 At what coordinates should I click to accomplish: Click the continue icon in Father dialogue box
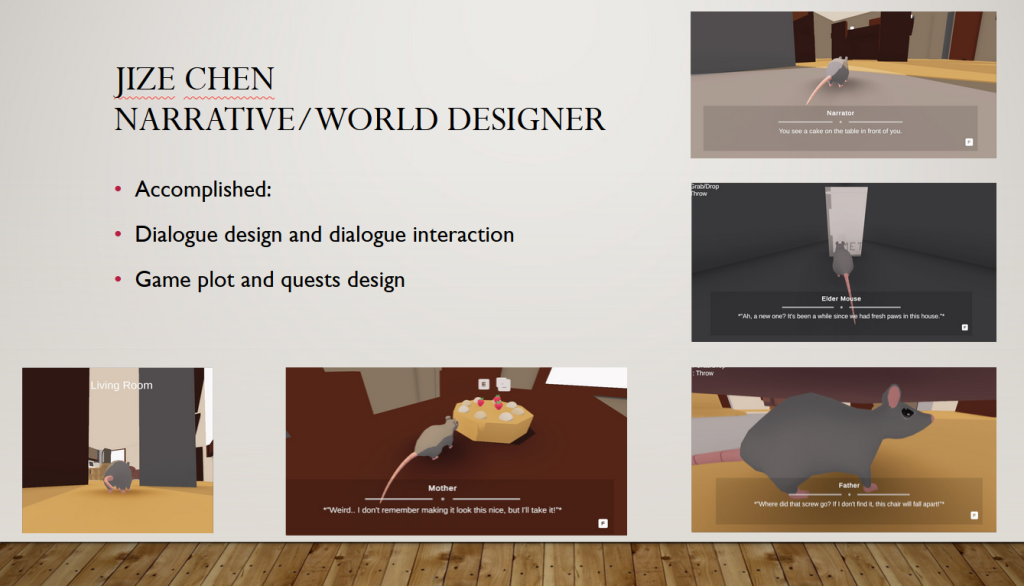974,515
